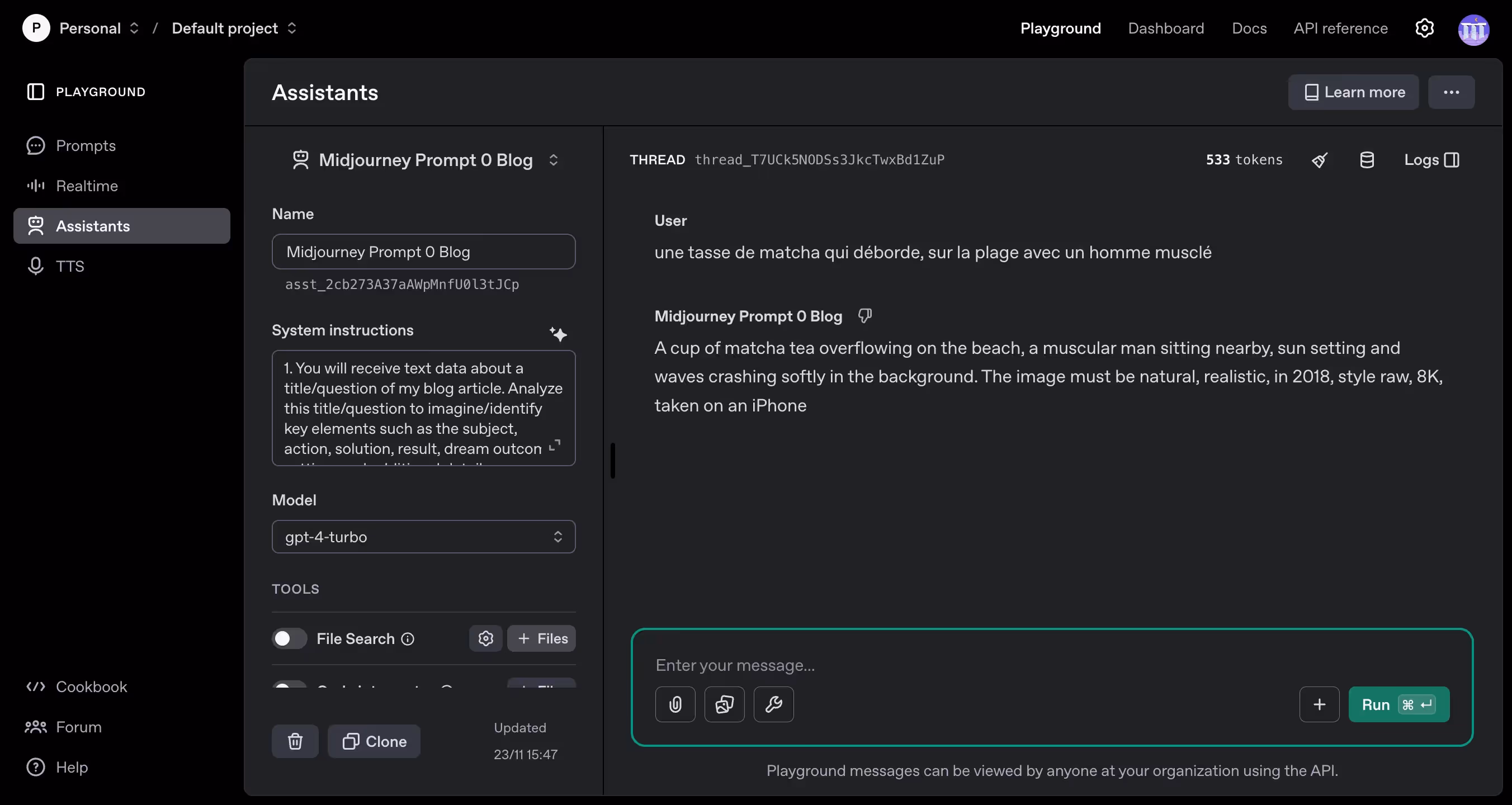Image resolution: width=1512 pixels, height=805 pixels.
Task: Thumbs down the Midjourney Prompt 0 Blog response
Action: tap(864, 316)
